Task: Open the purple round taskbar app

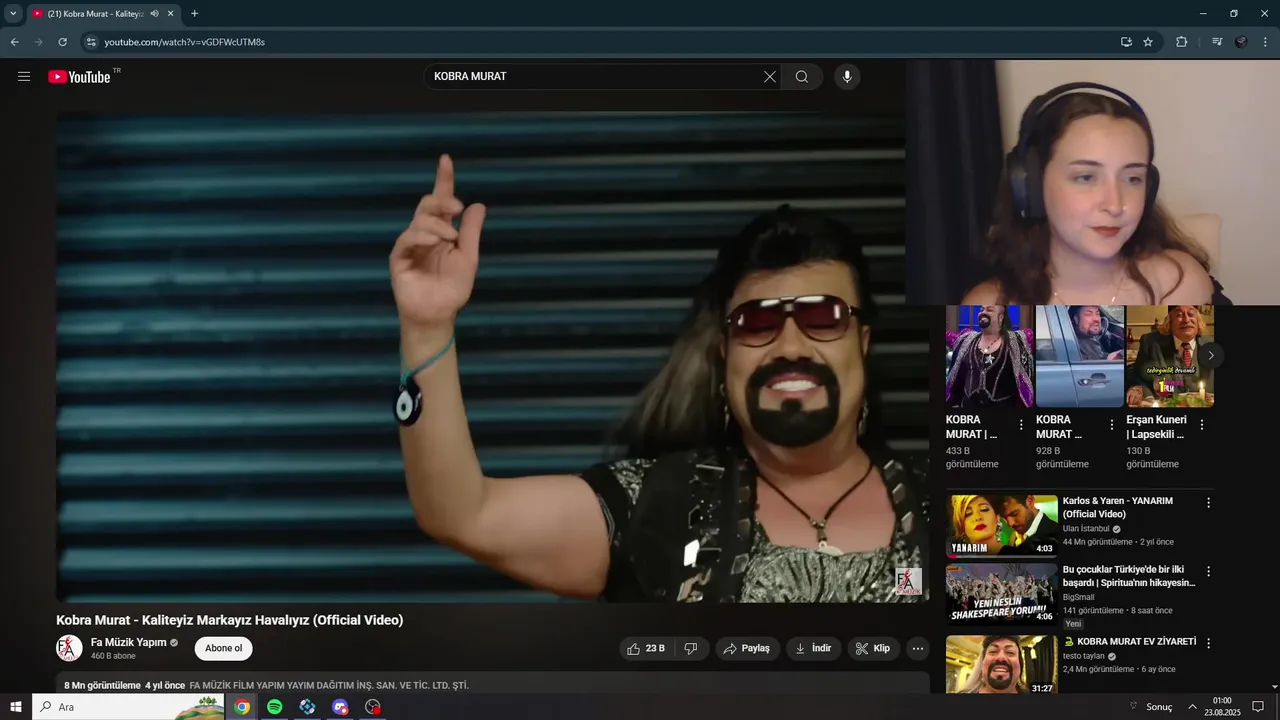Action: [341, 707]
